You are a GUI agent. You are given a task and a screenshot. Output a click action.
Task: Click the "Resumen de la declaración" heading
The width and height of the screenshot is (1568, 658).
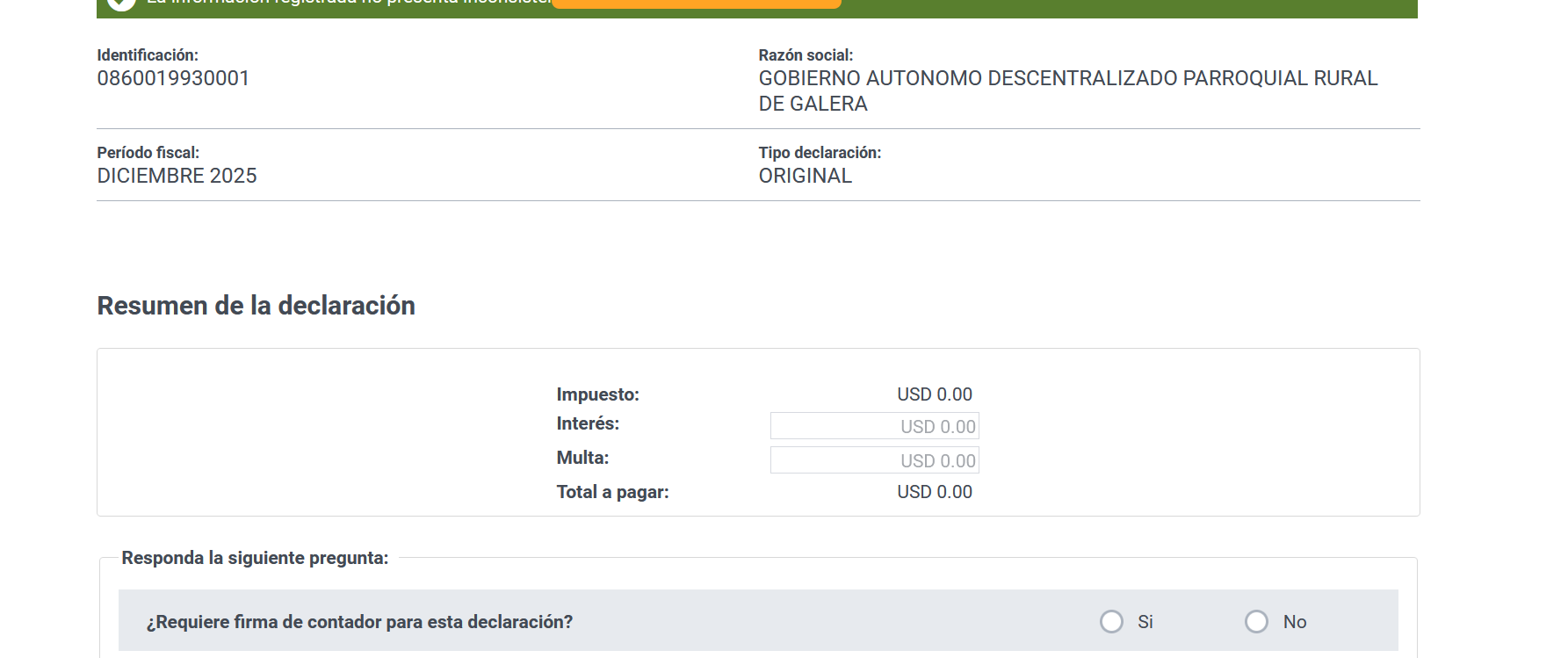(x=256, y=306)
